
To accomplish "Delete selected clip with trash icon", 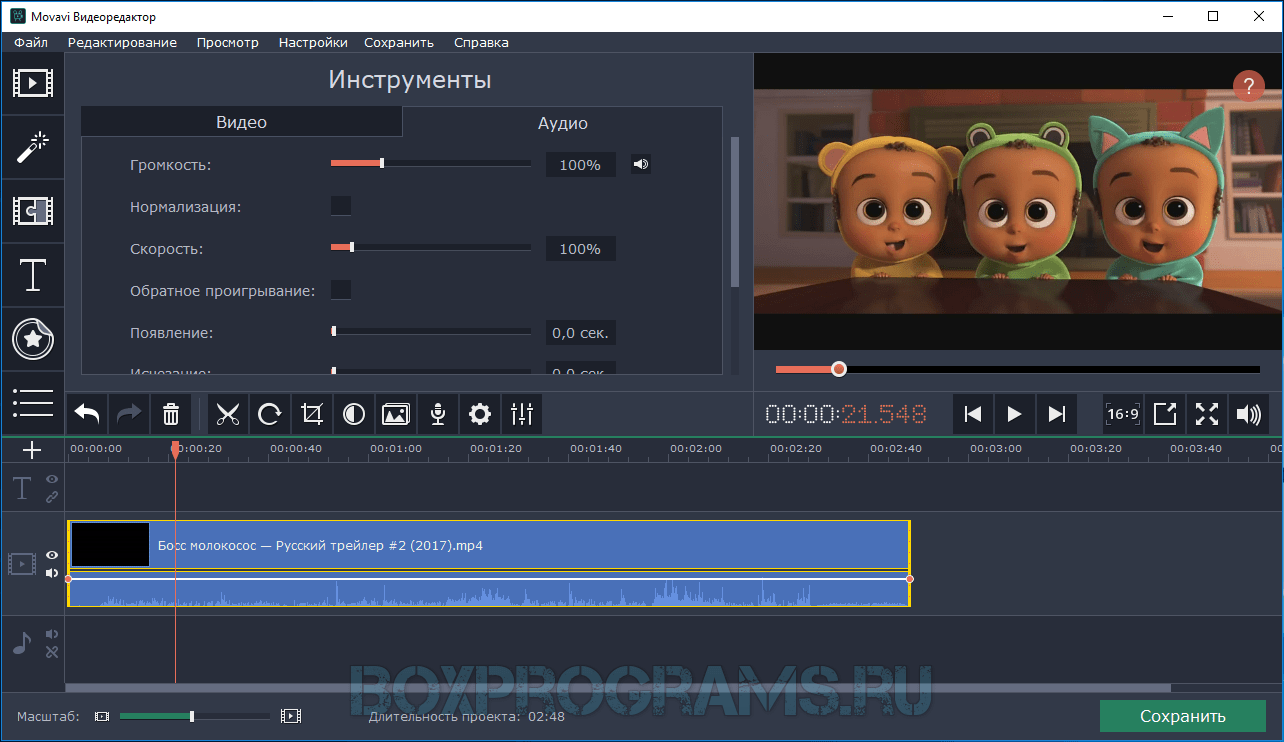I will (171, 413).
